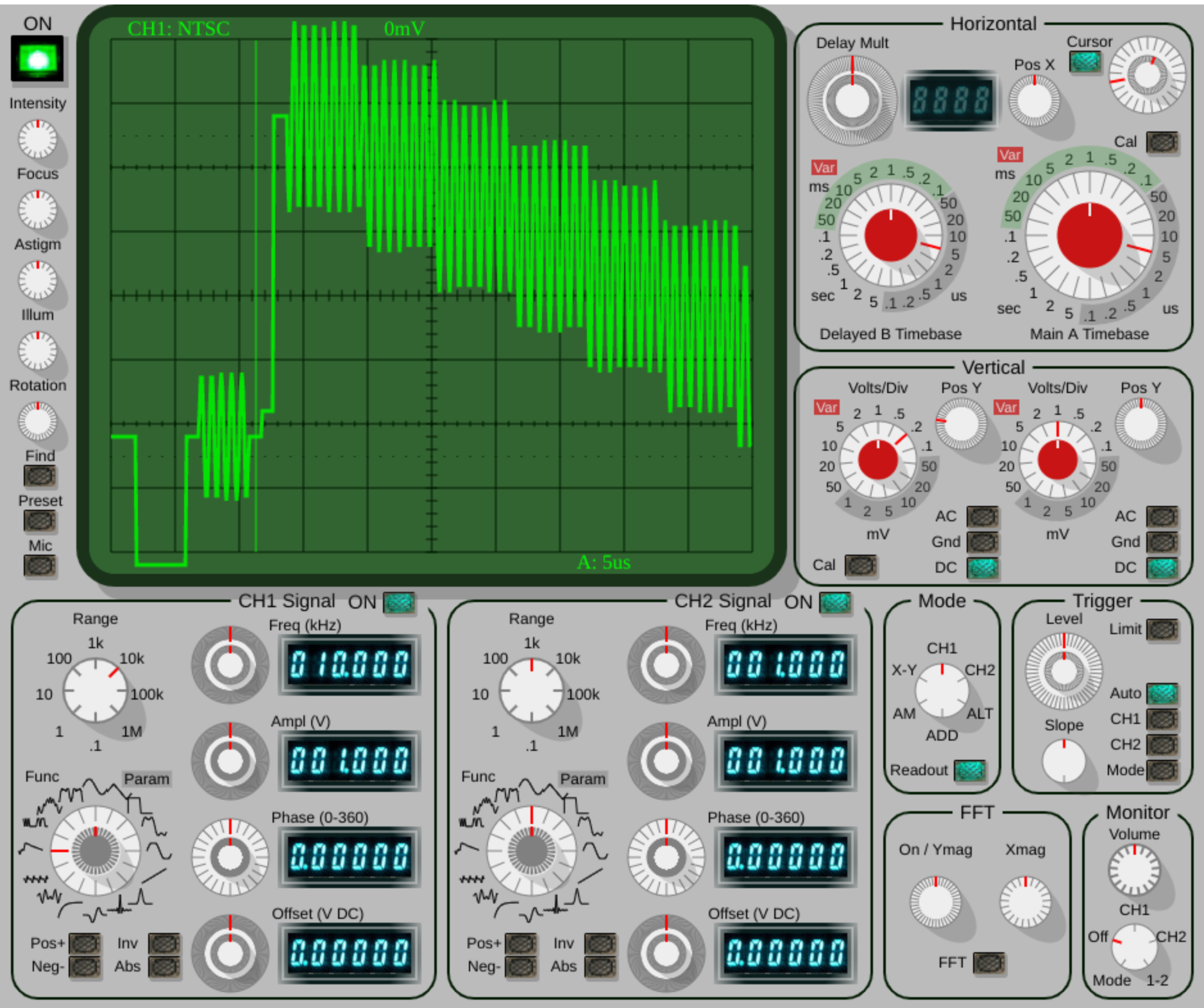Select AC coupling for first vertical channel

[983, 517]
